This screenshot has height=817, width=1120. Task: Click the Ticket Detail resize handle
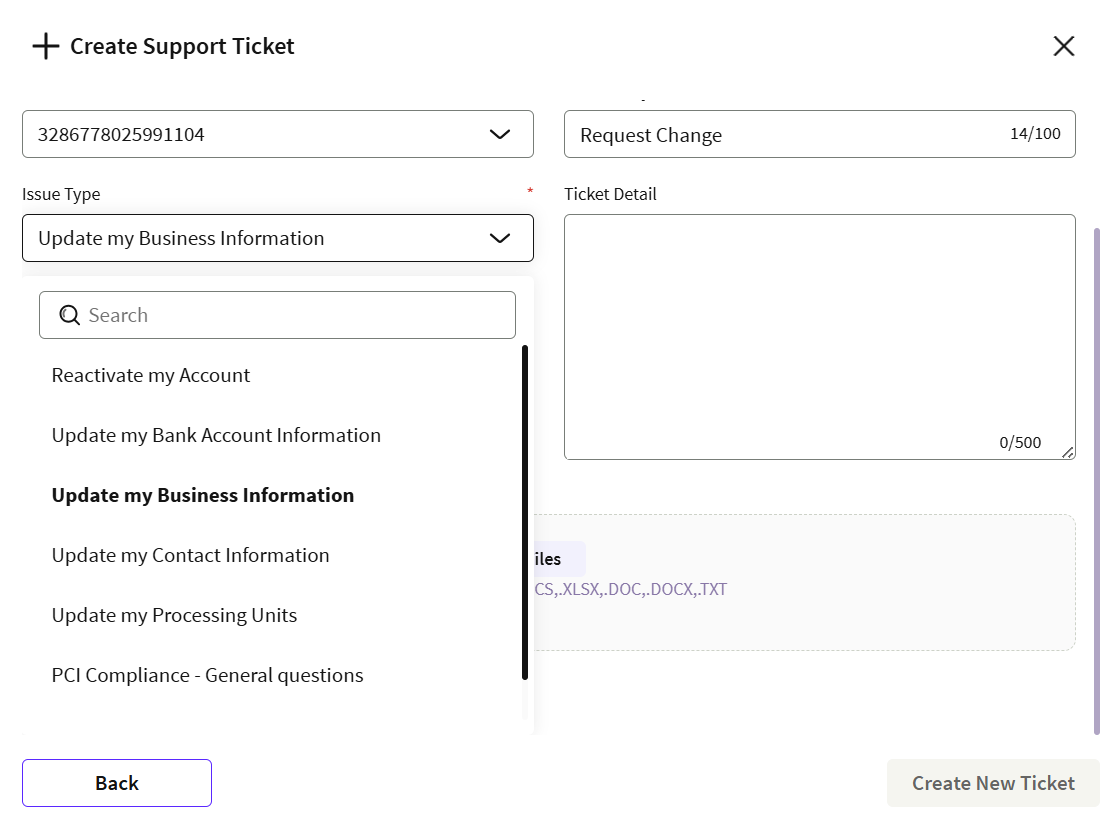click(1068, 452)
